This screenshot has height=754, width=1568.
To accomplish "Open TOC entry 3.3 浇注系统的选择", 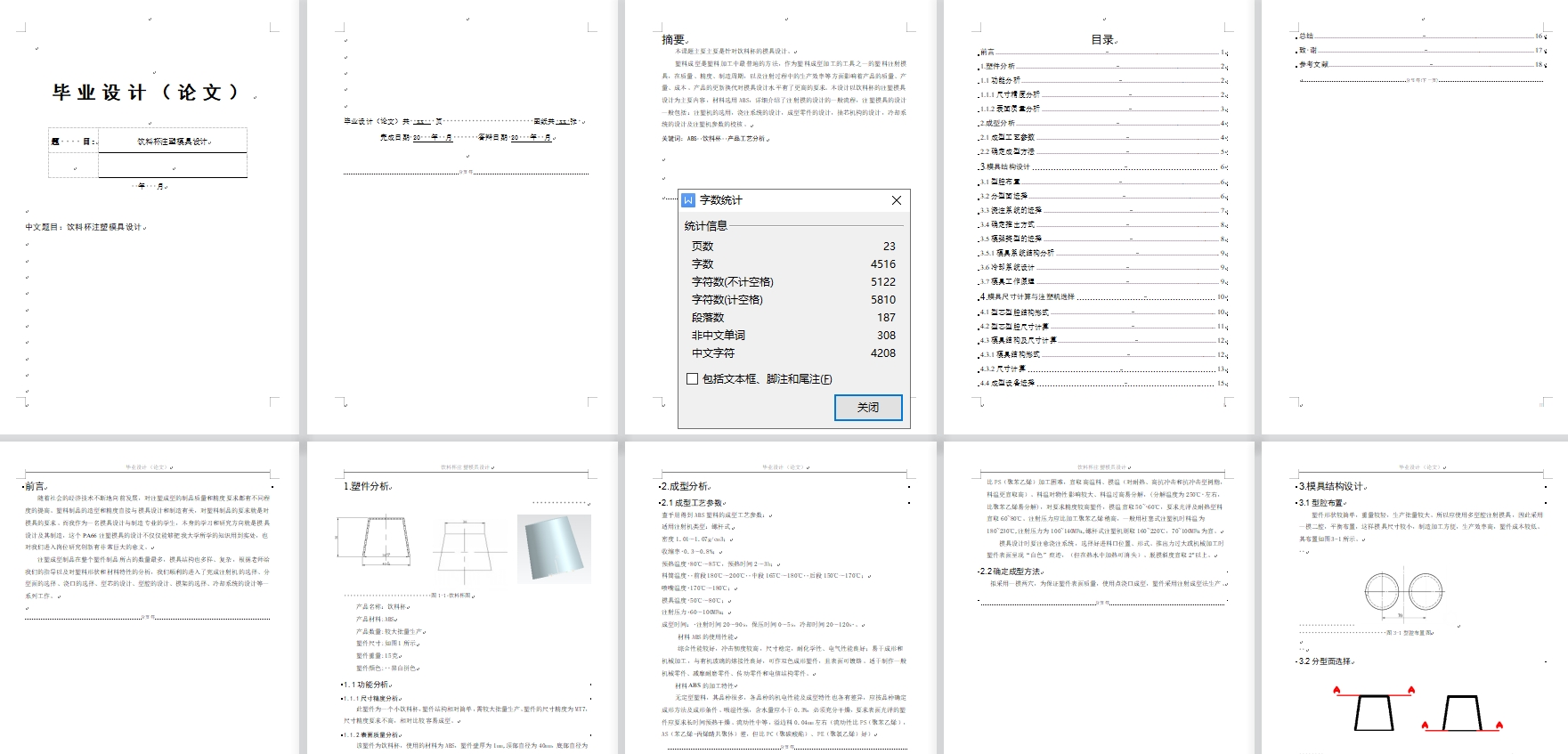I will pos(1103,211).
